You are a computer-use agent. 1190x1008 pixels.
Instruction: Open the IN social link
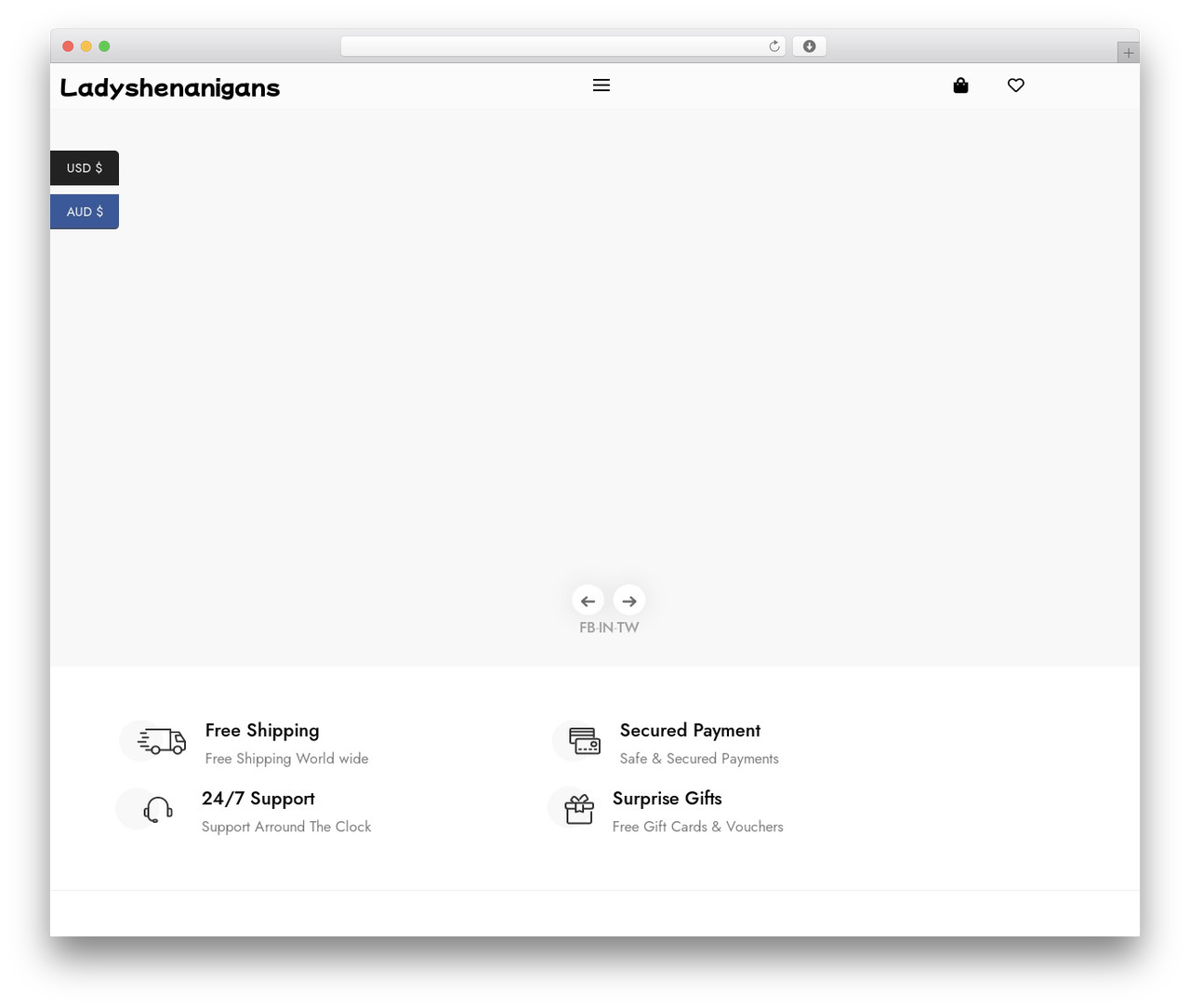tap(606, 628)
